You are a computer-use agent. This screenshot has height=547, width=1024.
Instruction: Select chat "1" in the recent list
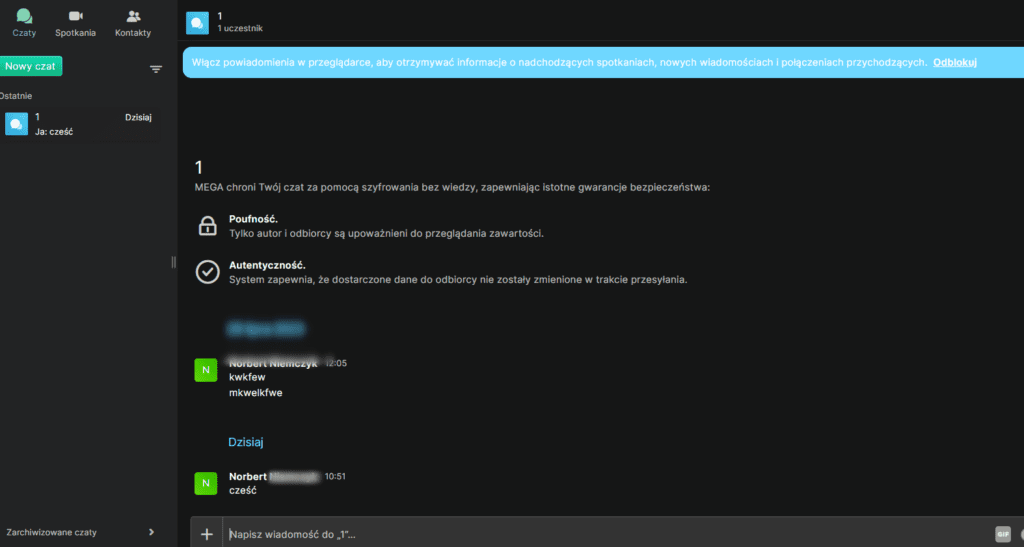click(80, 124)
